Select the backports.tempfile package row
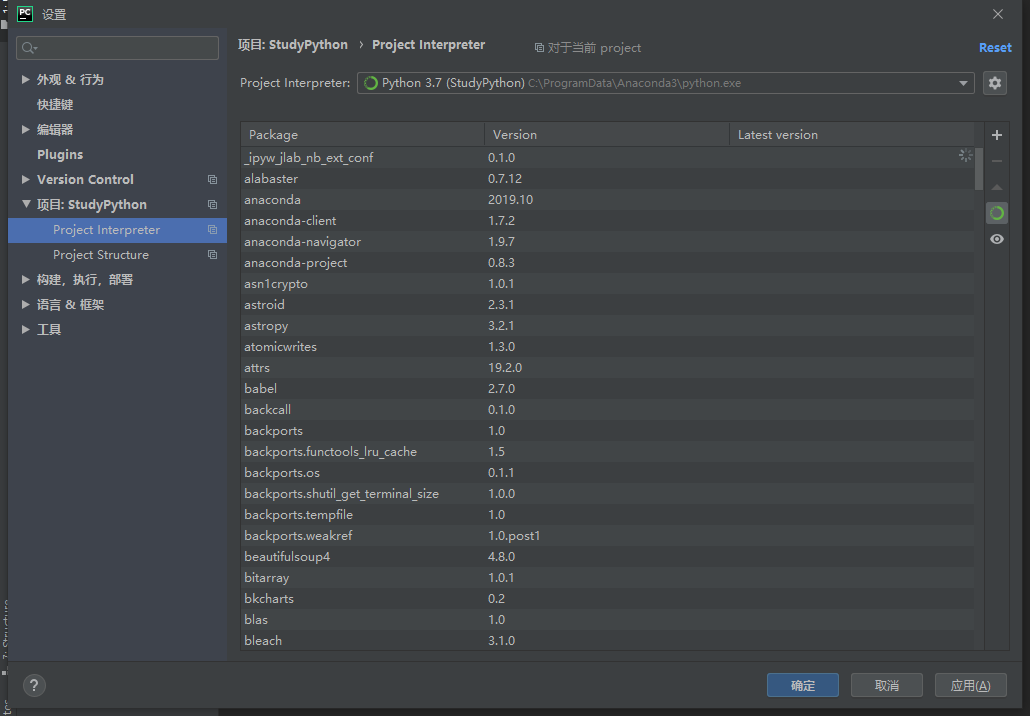Viewport: 1030px width, 716px height. click(x=608, y=515)
